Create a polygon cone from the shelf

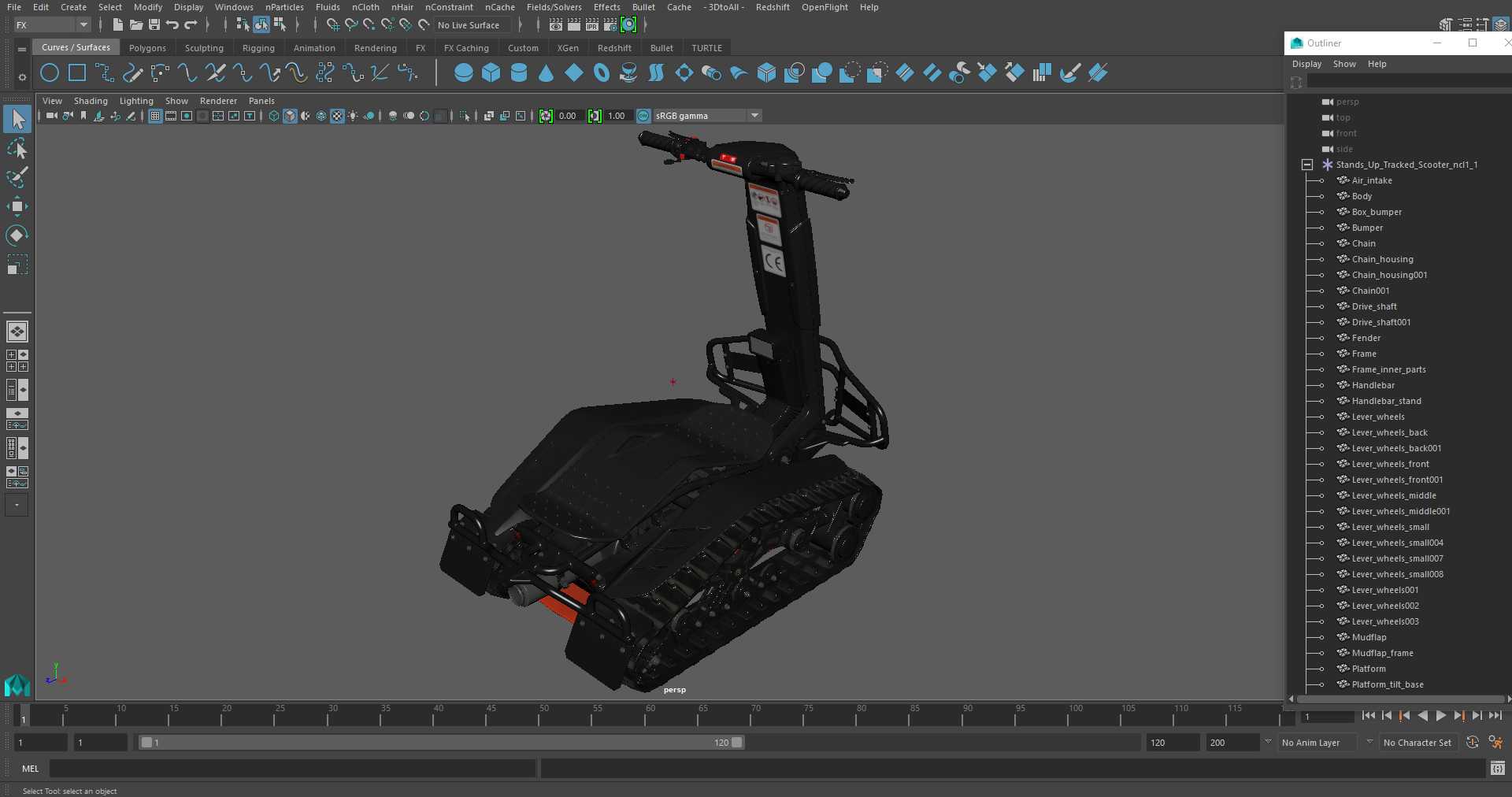pos(547,73)
